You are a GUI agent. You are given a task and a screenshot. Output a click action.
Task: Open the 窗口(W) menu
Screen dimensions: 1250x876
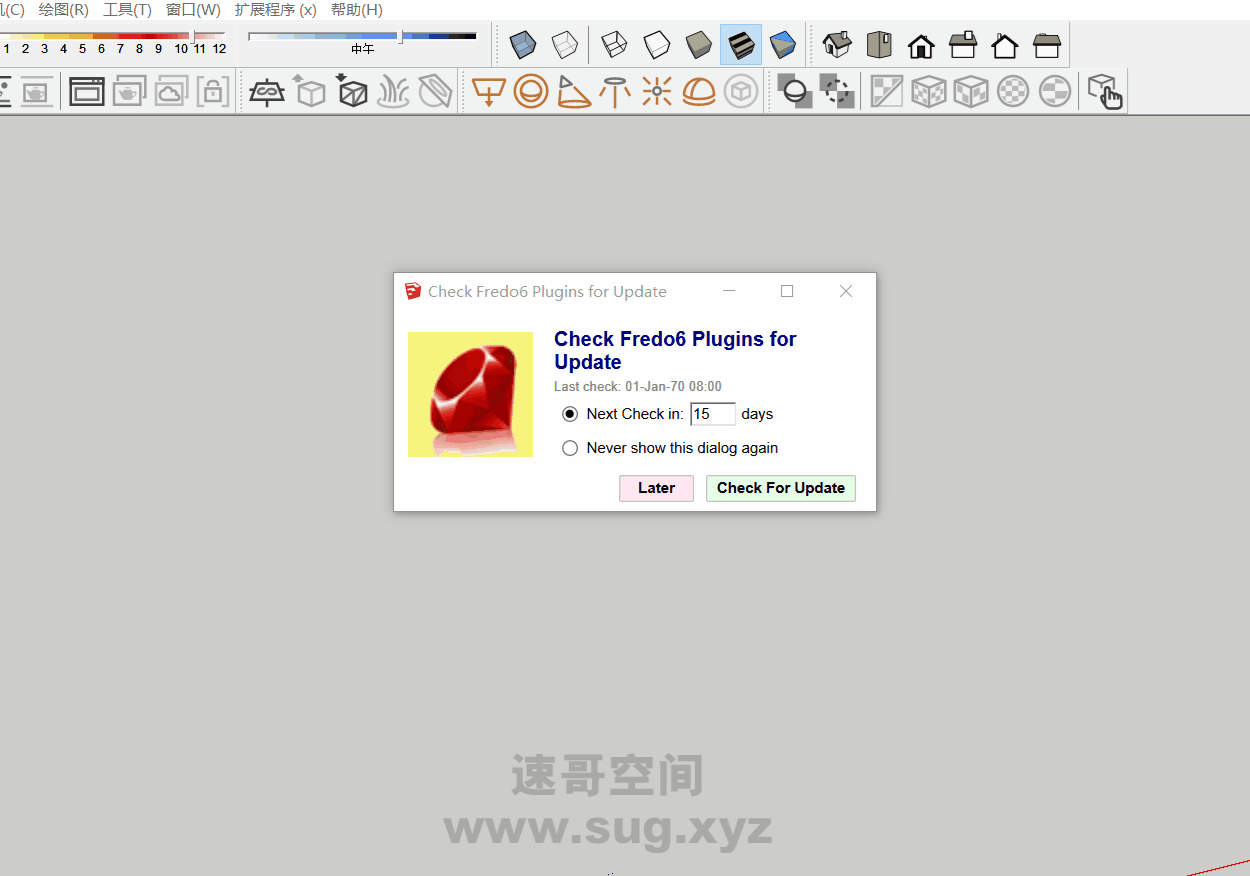pos(194,10)
